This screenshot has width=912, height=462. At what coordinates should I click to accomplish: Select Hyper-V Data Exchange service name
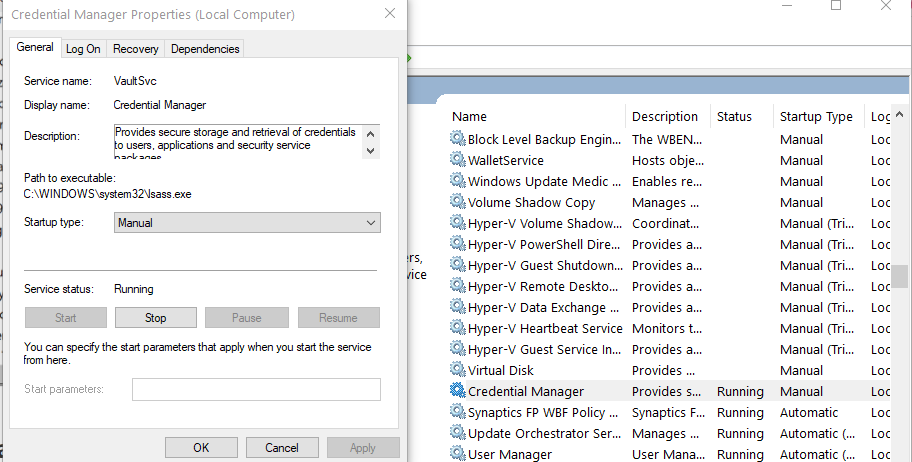tap(544, 307)
